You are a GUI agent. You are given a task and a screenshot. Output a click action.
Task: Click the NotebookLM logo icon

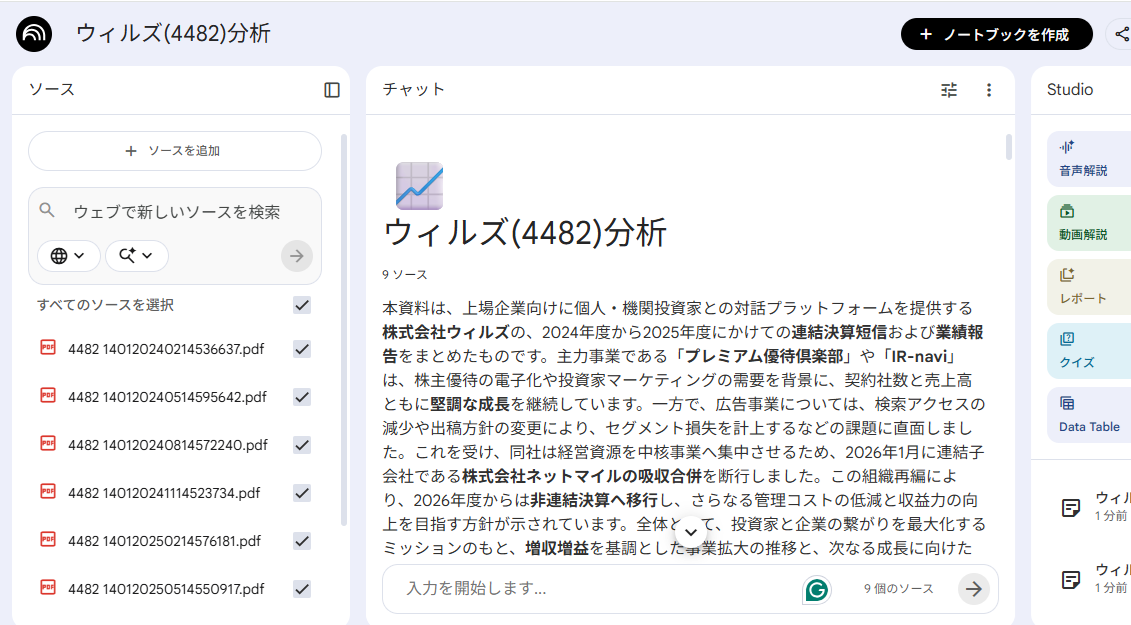[x=33, y=33]
